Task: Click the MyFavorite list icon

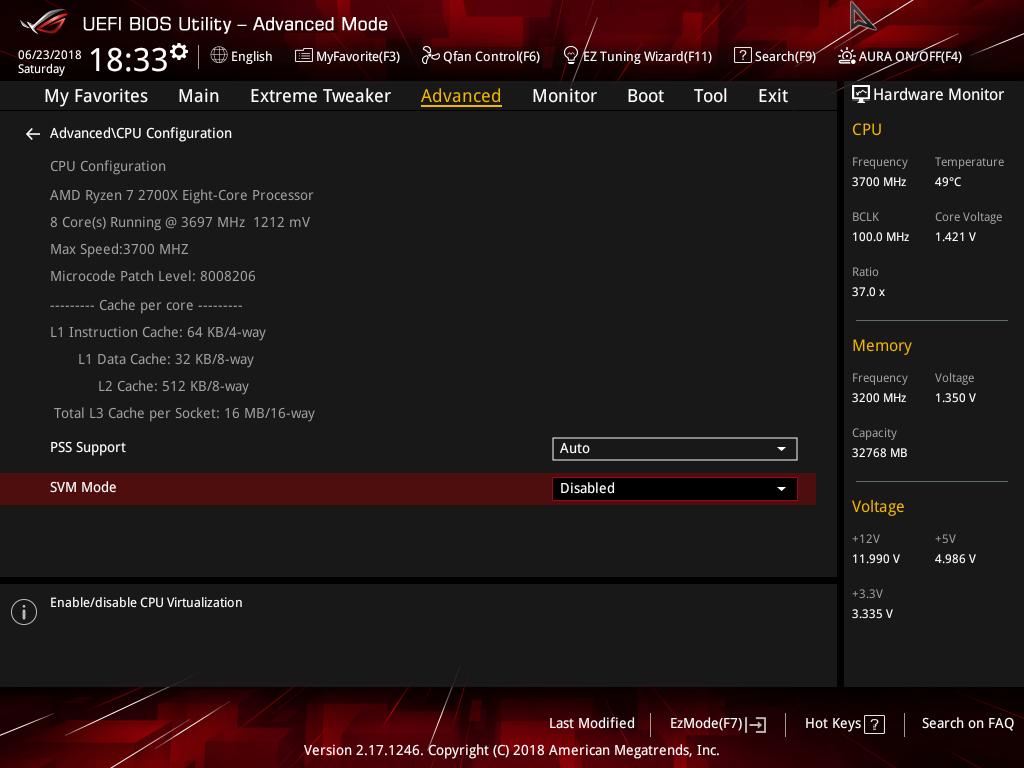Action: coord(304,56)
